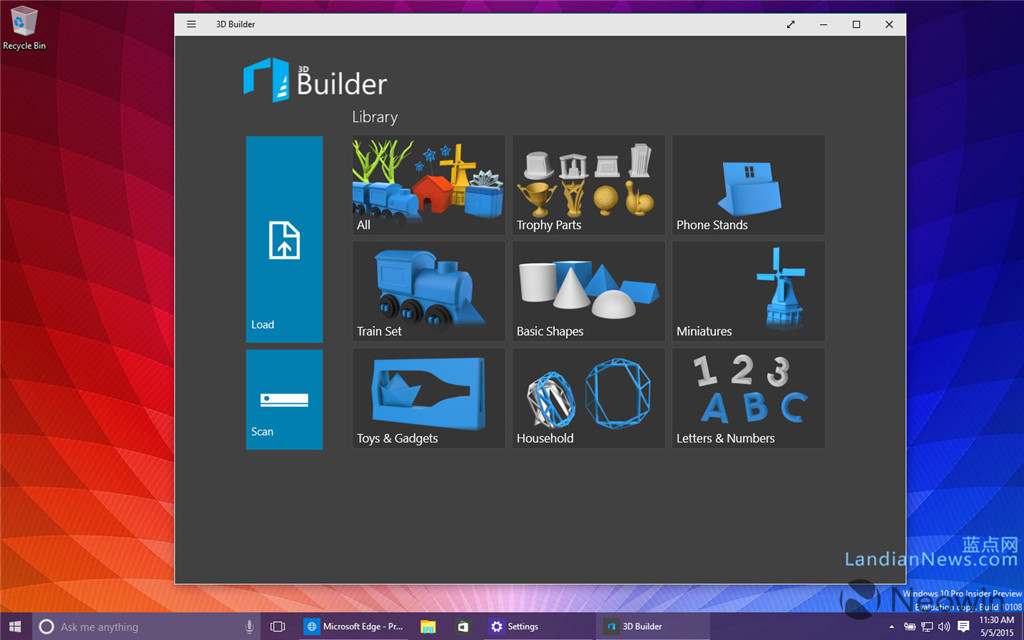1024x640 pixels.
Task: Open Task View on the taskbar
Action: pyautogui.click(x=277, y=626)
